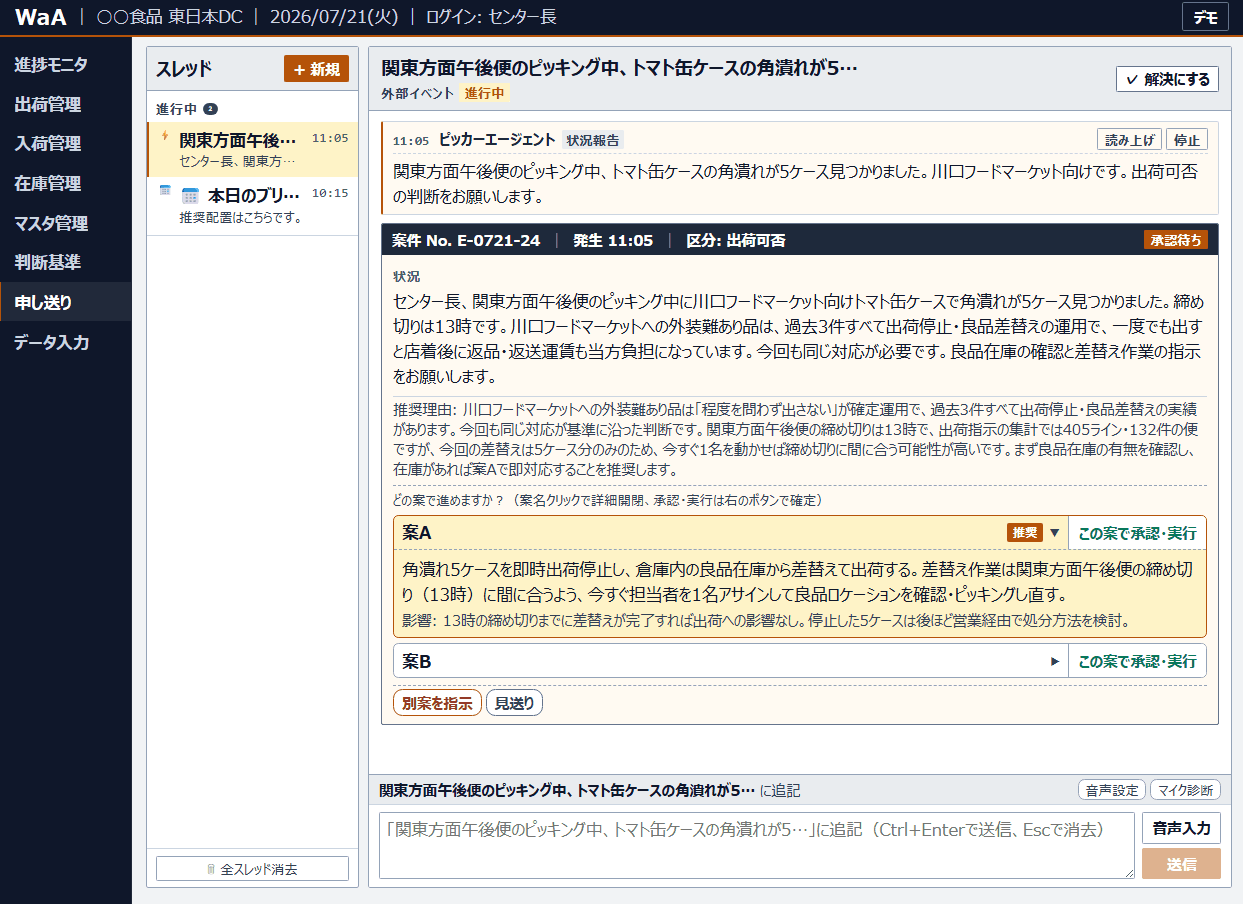This screenshot has width=1243, height=904.
Task: Click the 状況報告 tag next to ピッカーエージェント
Action: pos(592,140)
